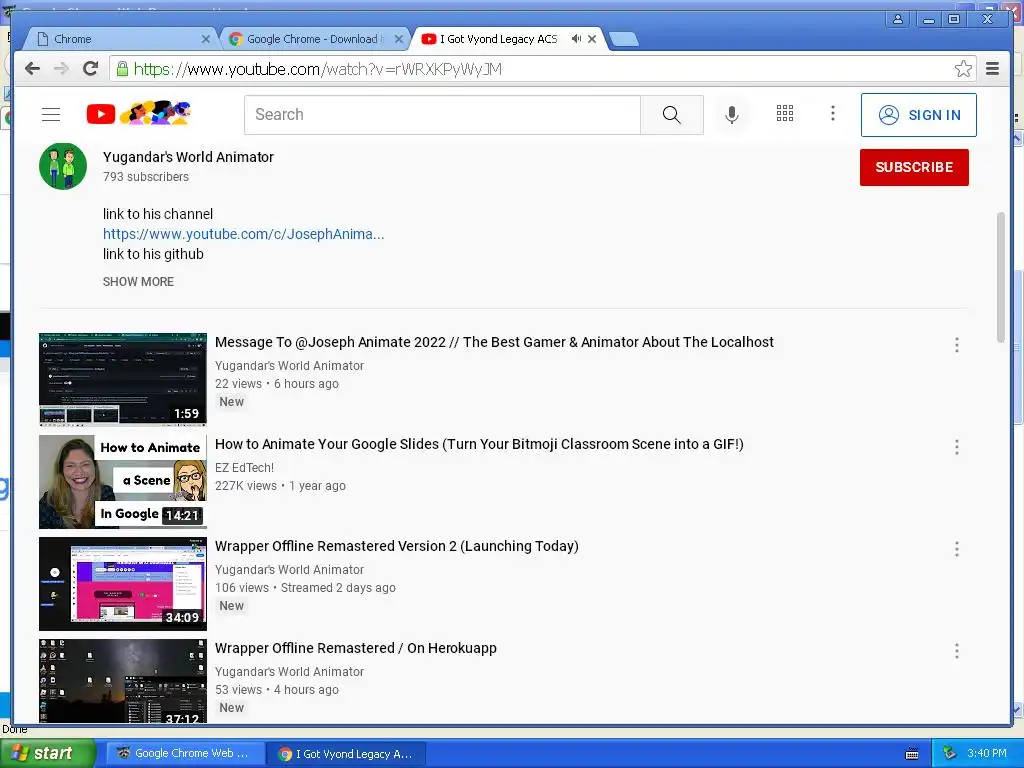Viewport: 1024px width, 768px height.
Task: Click the Chrome user profile icon in title bar
Action: 898,19
